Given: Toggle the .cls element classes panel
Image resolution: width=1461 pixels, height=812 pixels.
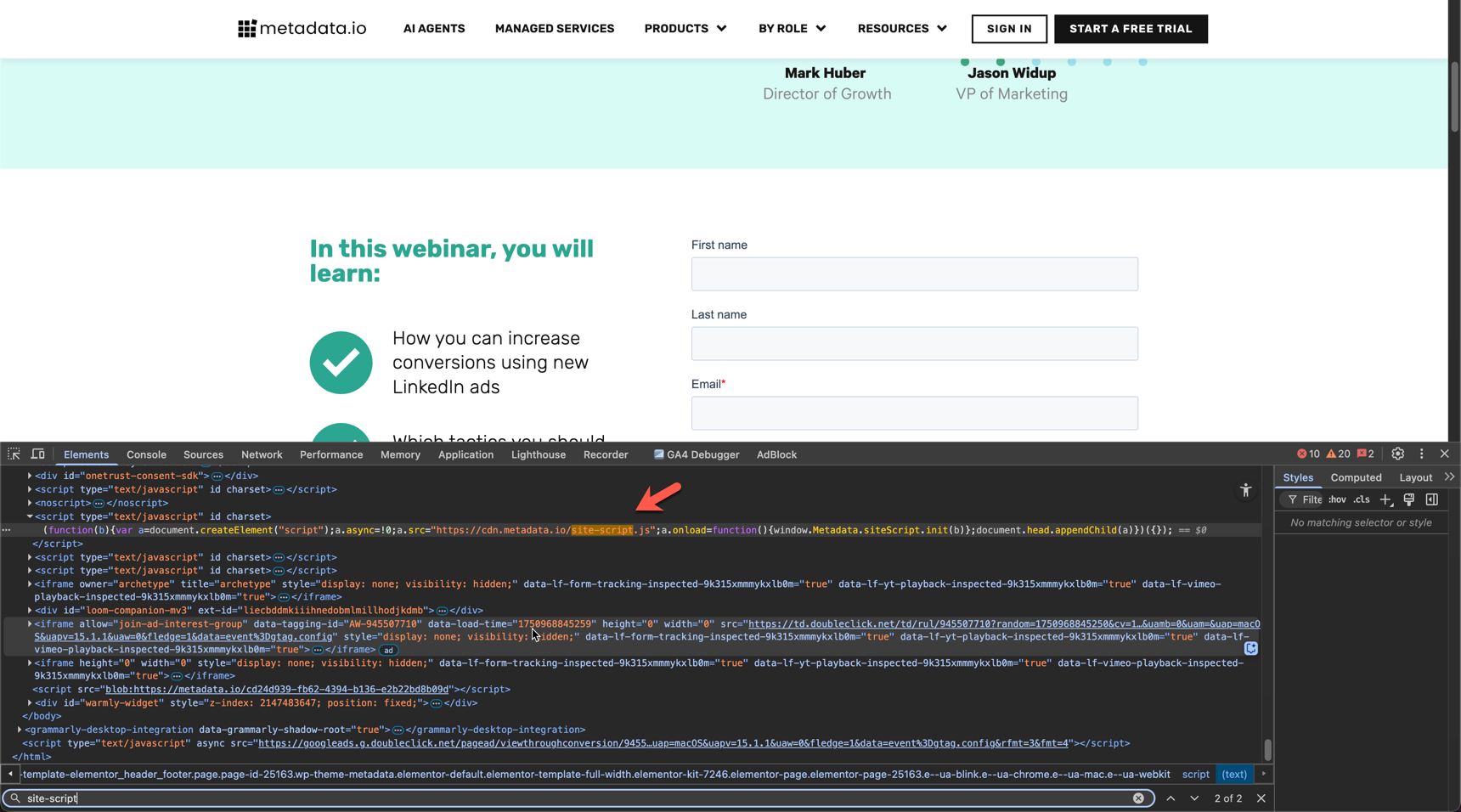Looking at the screenshot, I should [1361, 499].
